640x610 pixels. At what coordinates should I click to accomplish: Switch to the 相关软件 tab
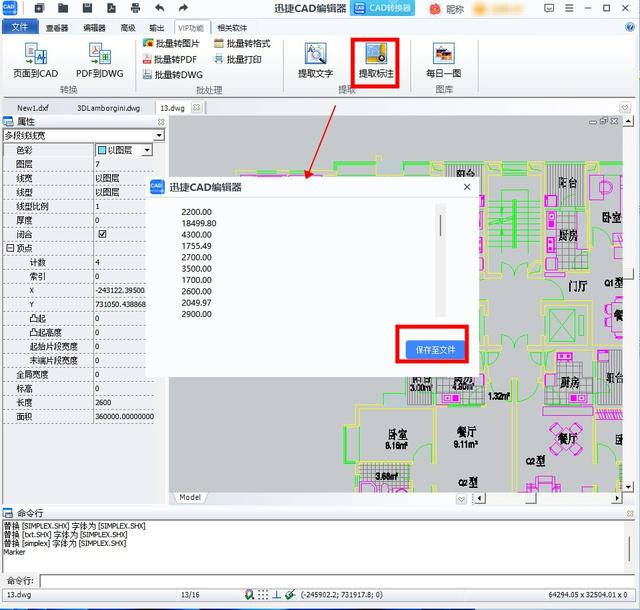[232, 28]
